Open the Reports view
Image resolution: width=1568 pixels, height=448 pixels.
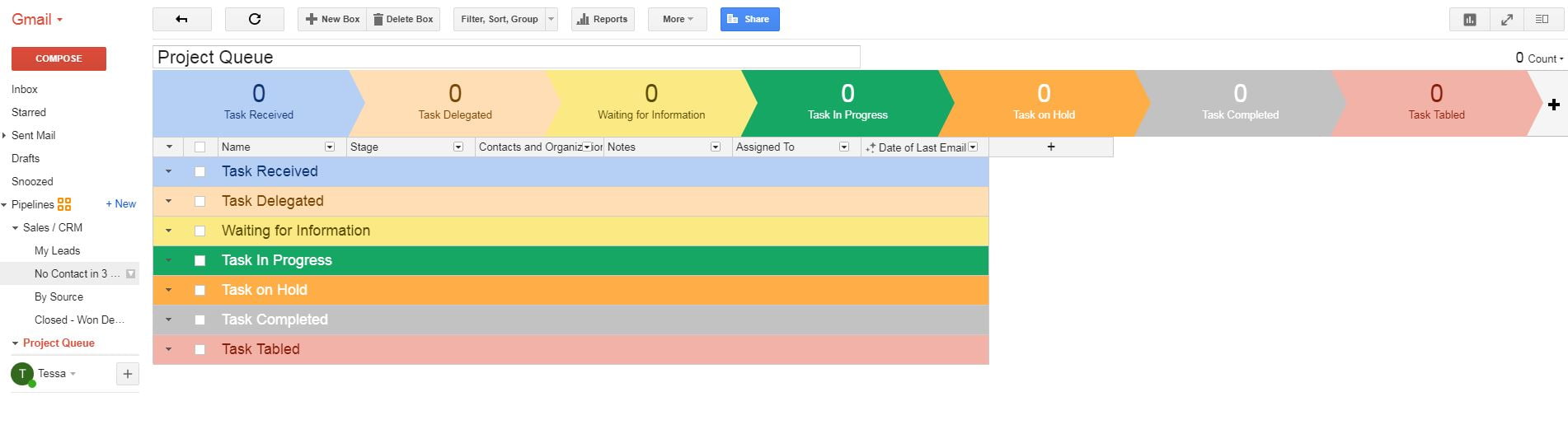click(603, 19)
